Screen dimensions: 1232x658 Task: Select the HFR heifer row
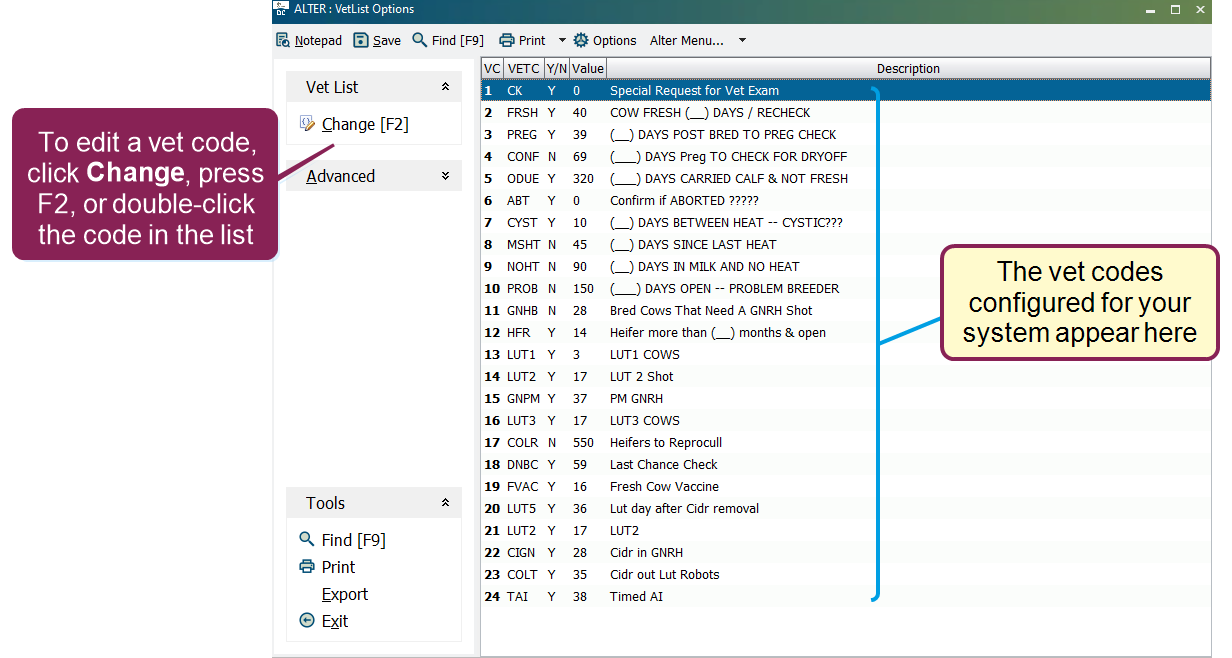point(845,333)
